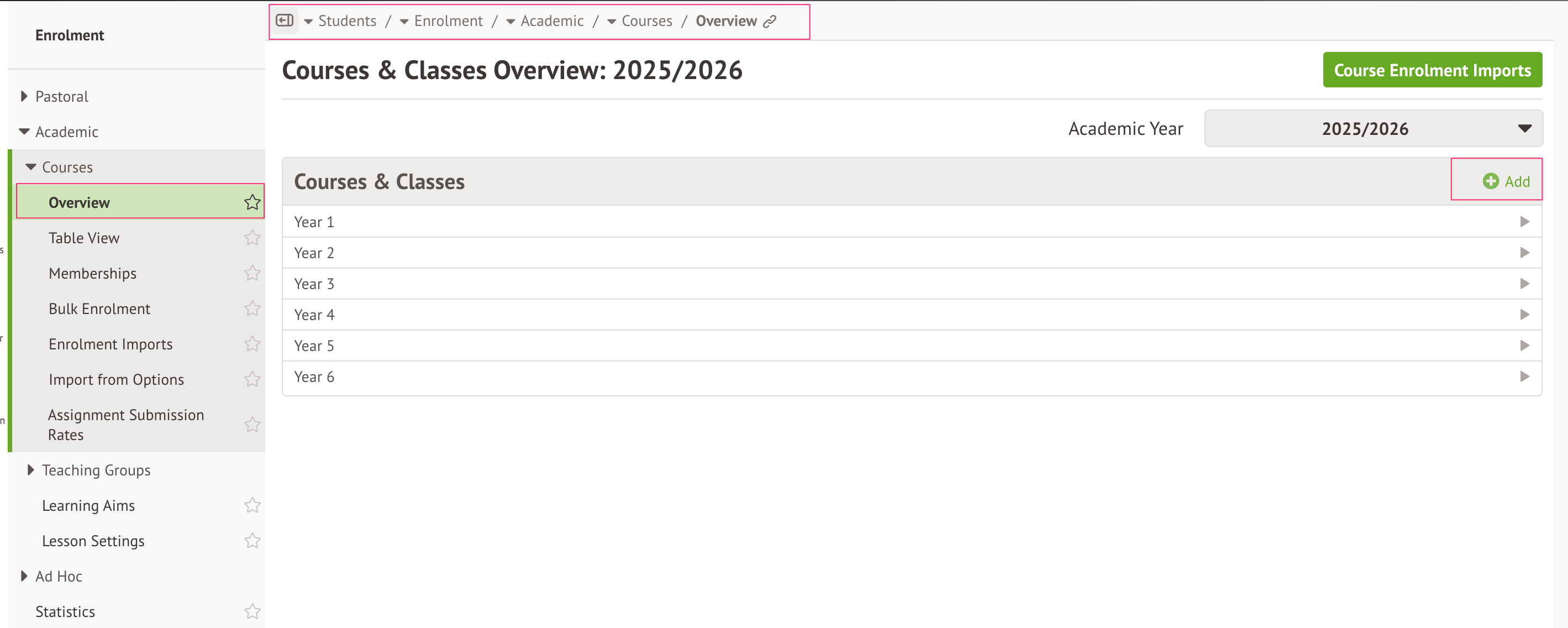Click the star icon beside Statistics
Image resolution: width=1568 pixels, height=628 pixels.
(x=252, y=611)
